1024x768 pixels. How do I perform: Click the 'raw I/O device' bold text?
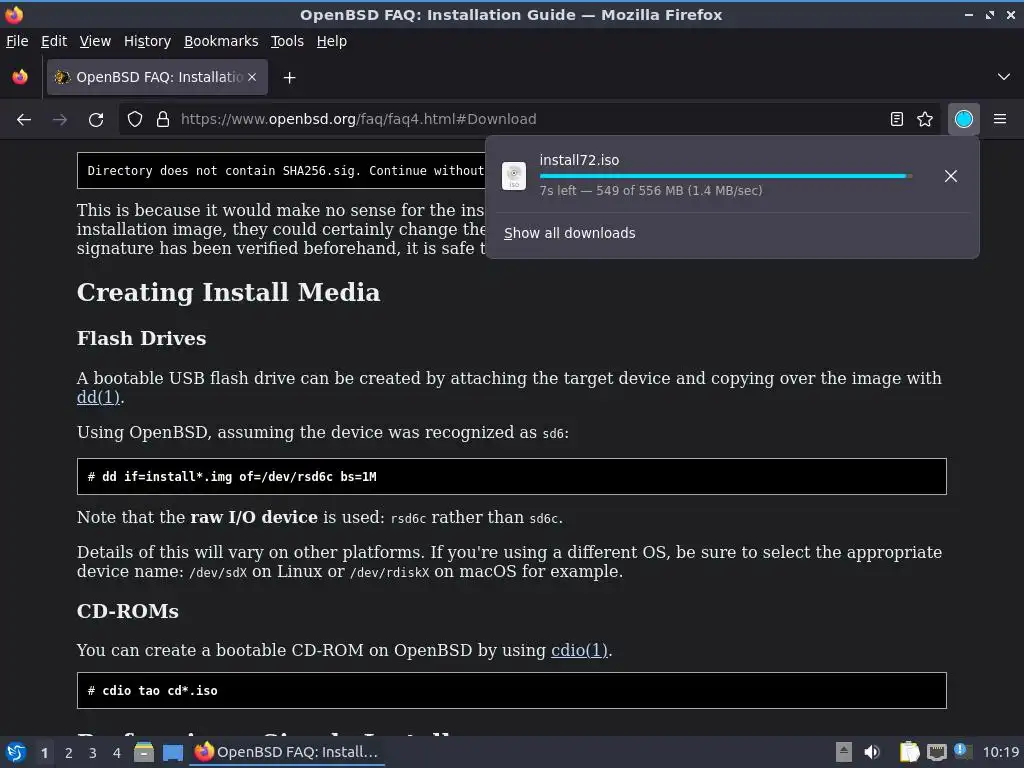[x=254, y=517]
